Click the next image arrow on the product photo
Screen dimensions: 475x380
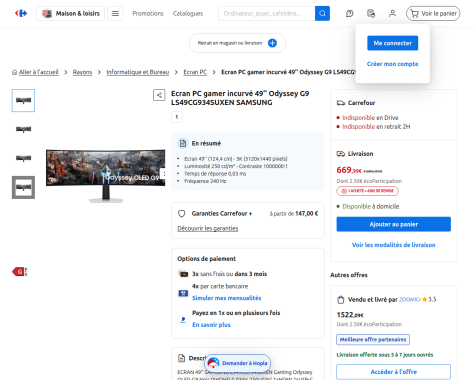(x=163, y=174)
